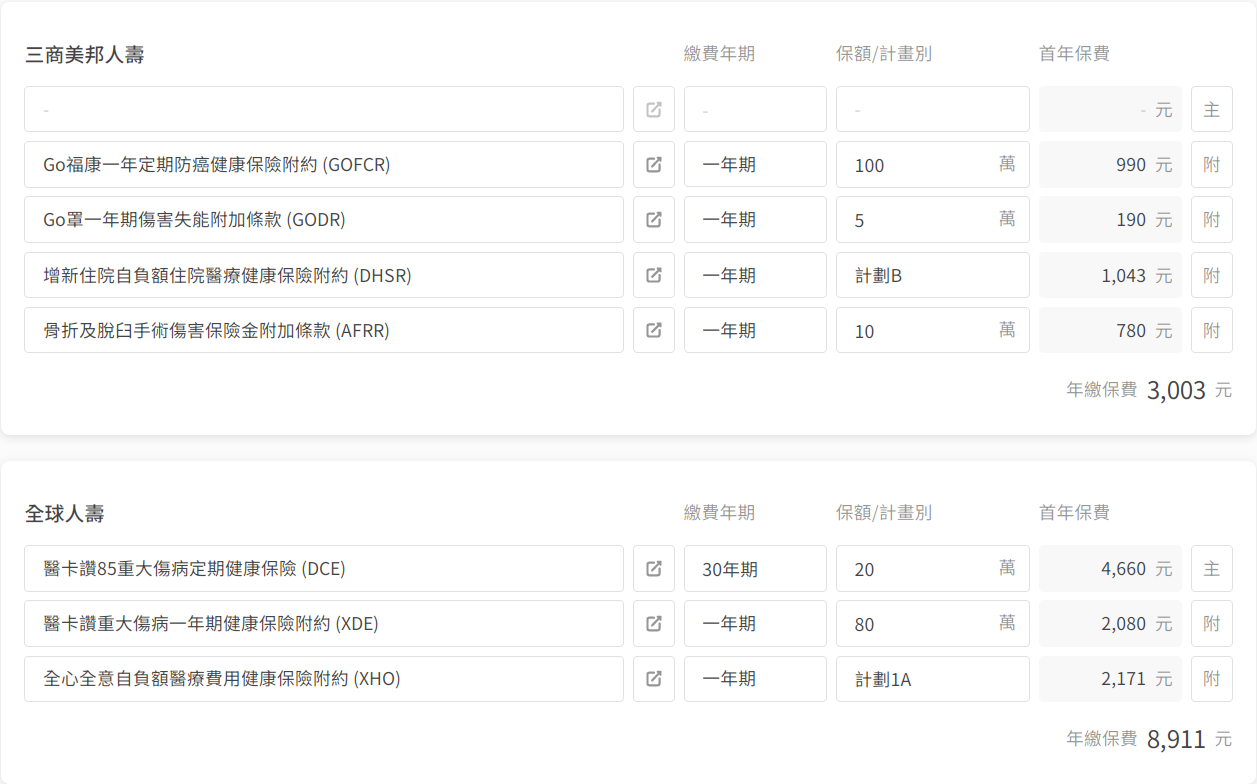
Task: Click the 附 tag on GODR row
Action: [1212, 219]
